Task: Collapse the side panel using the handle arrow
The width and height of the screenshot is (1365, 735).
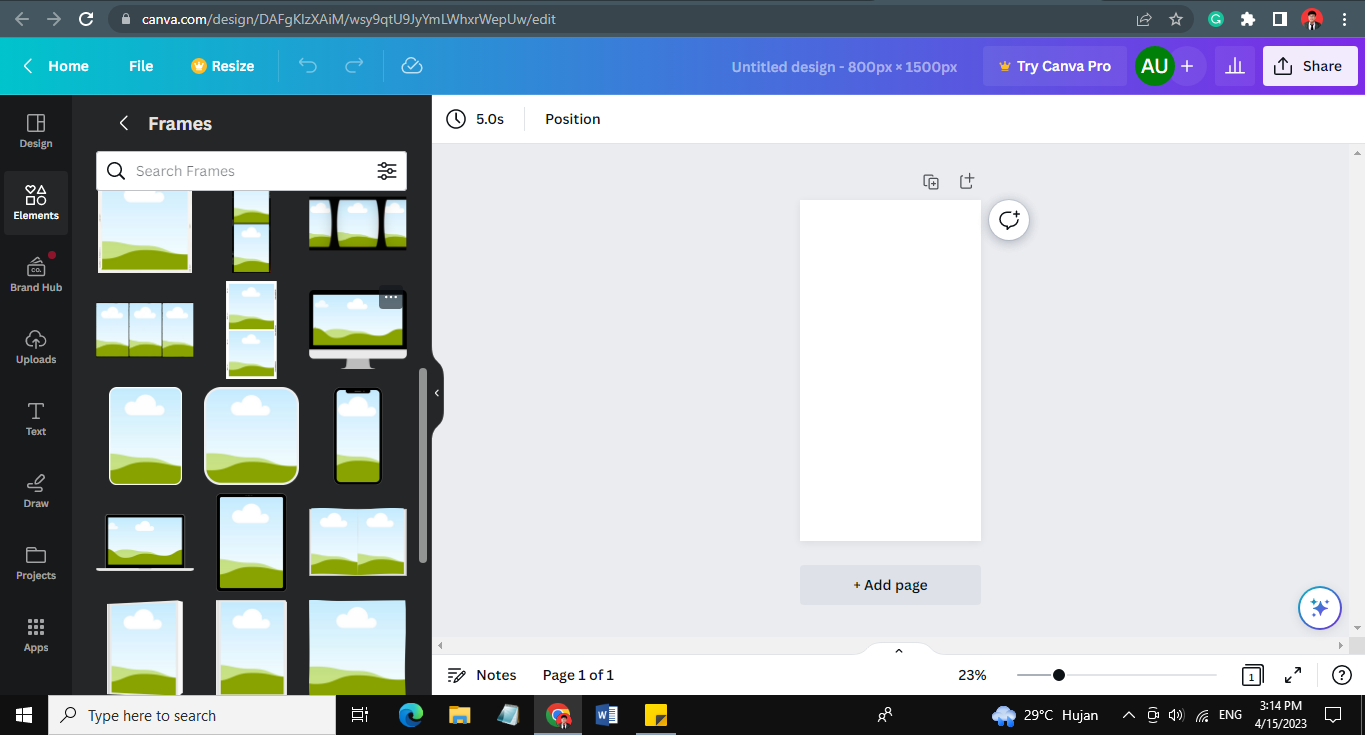Action: click(x=436, y=392)
